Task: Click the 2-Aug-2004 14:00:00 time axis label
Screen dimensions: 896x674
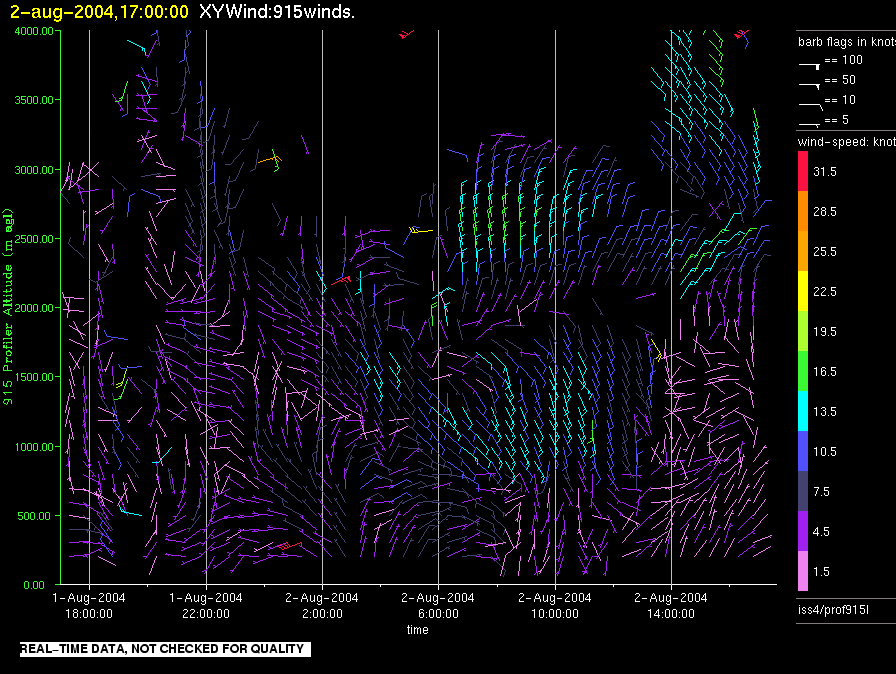Action: click(670, 605)
